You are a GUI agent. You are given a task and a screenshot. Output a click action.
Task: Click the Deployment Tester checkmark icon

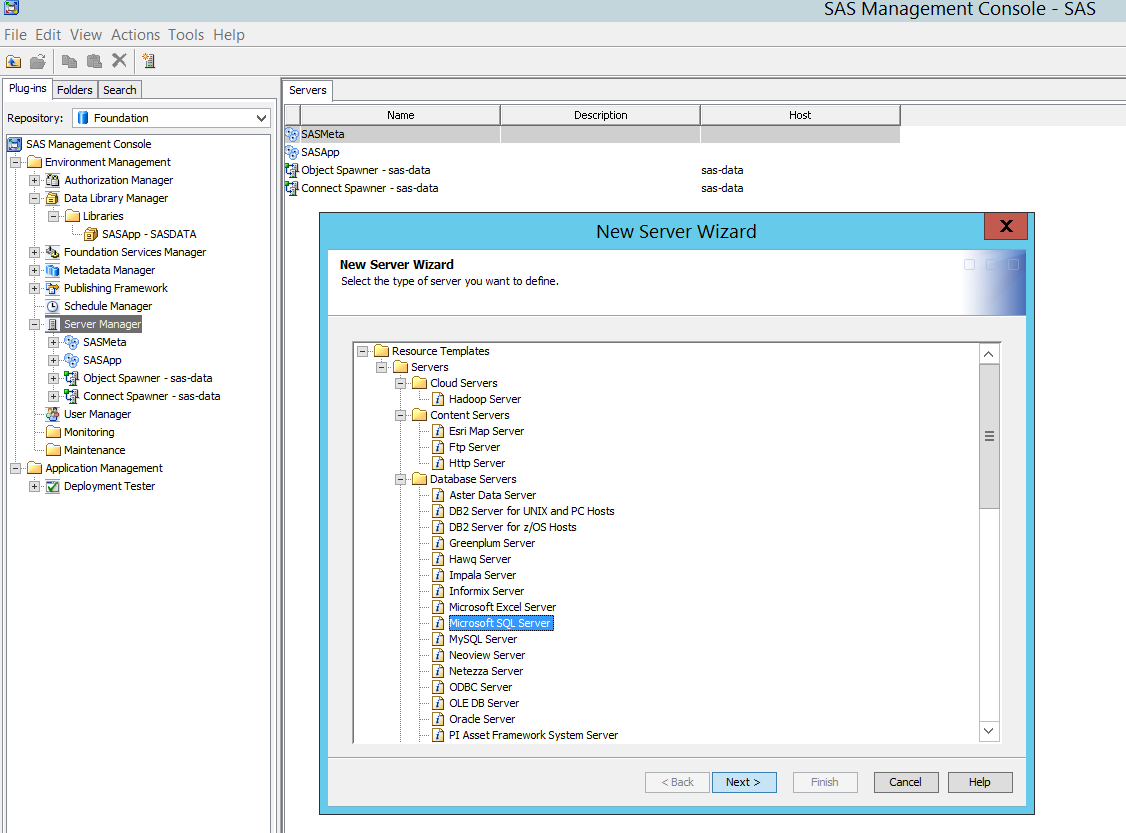tap(52, 487)
